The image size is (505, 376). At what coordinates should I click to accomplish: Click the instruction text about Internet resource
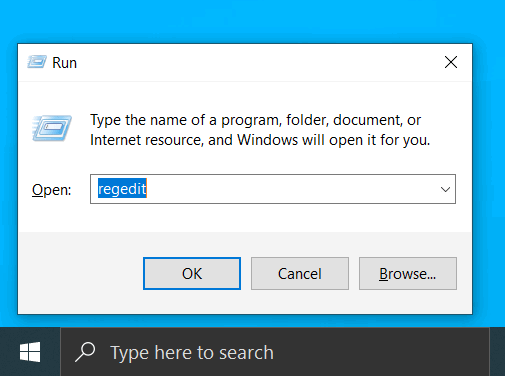click(260, 130)
